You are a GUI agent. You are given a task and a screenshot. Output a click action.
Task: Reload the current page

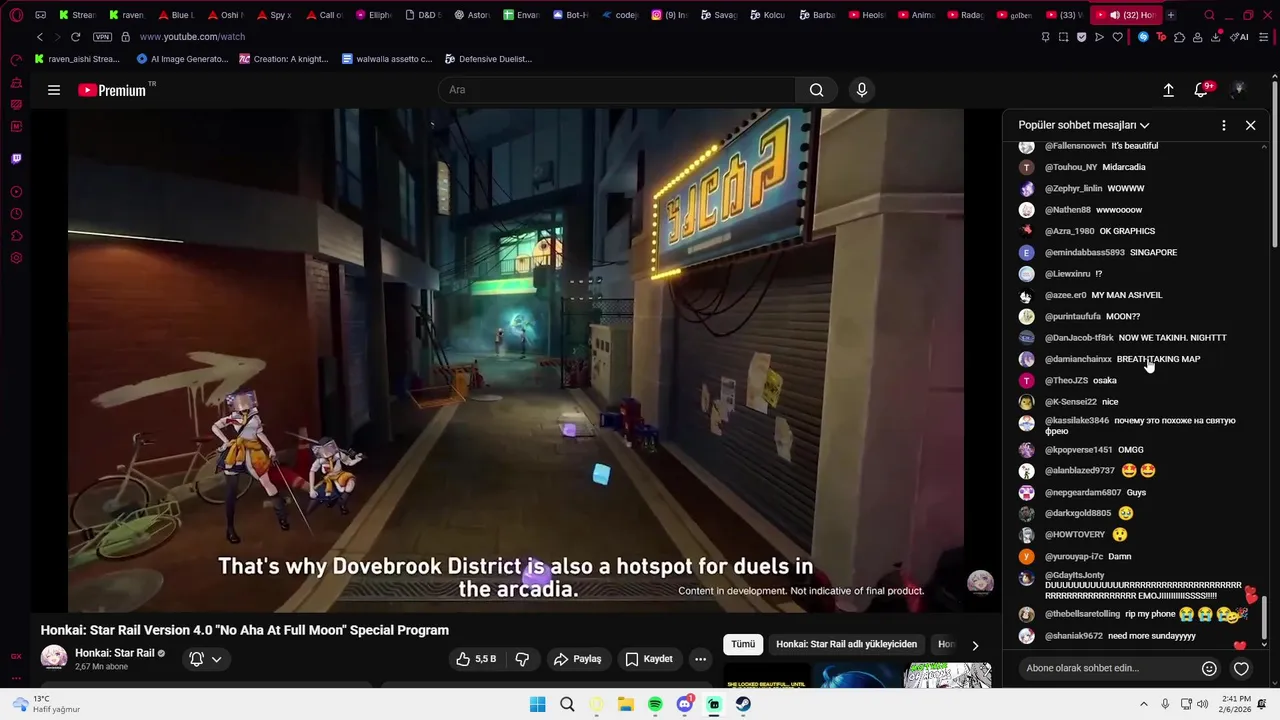click(75, 37)
